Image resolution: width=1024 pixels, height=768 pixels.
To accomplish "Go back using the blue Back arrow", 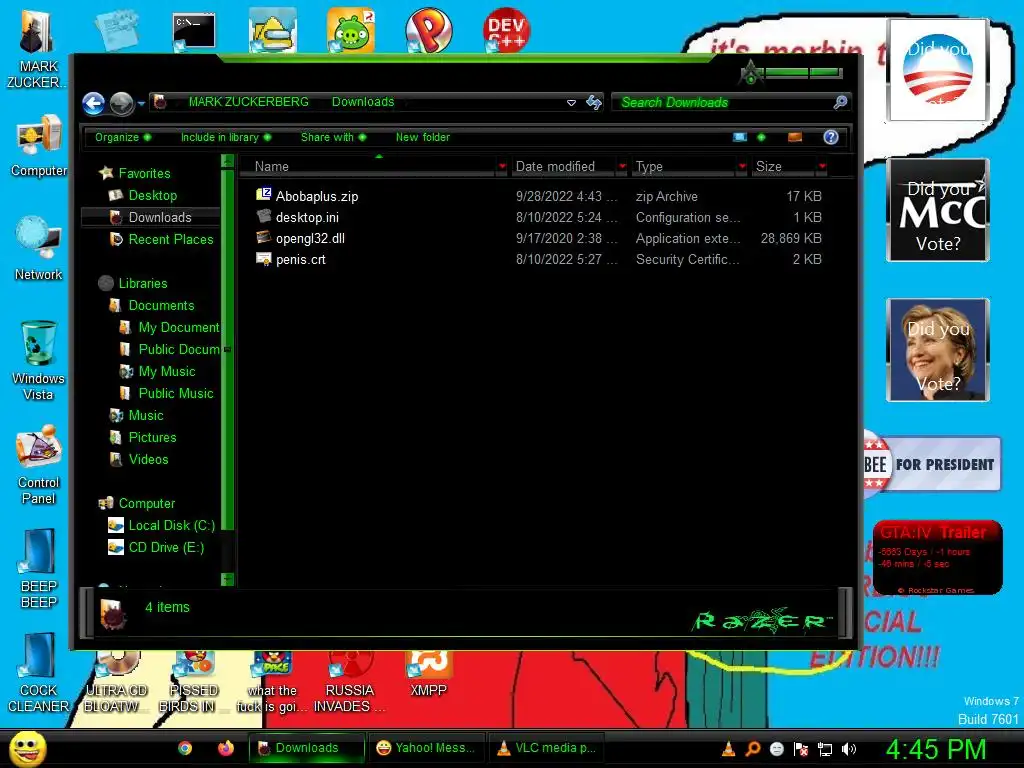I will pos(93,103).
